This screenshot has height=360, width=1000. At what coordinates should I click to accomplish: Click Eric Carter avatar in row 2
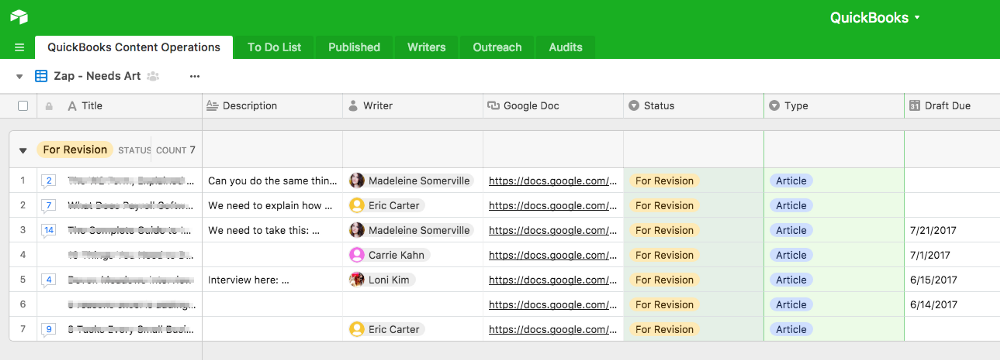click(357, 206)
